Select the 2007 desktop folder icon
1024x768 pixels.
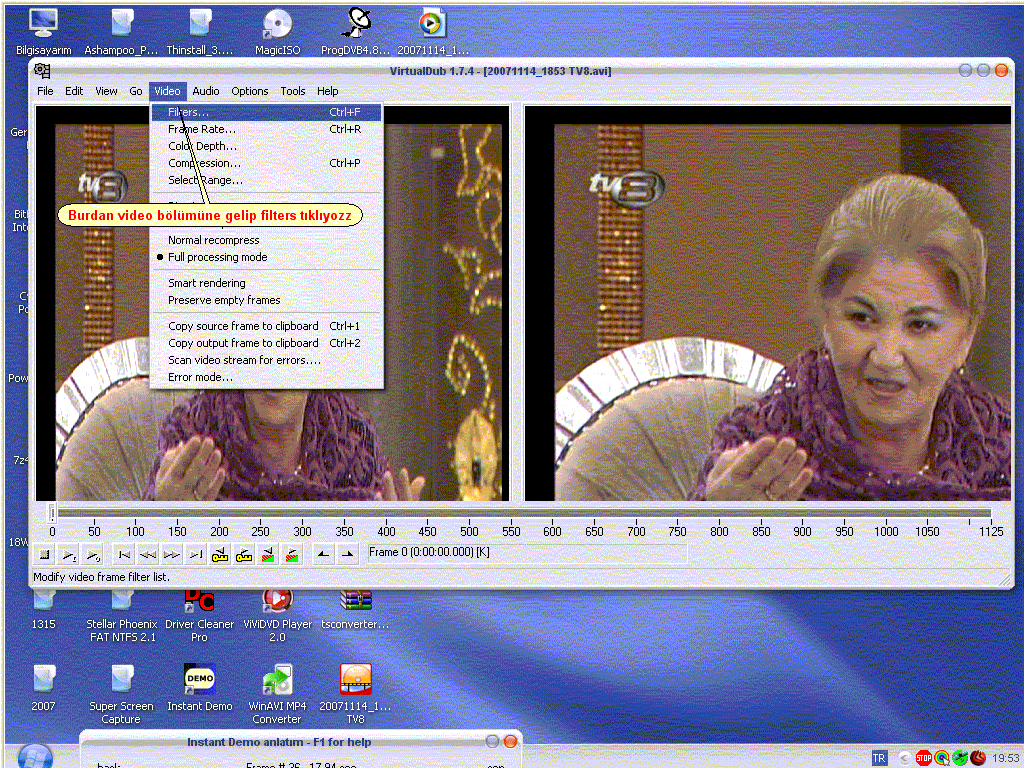(44, 688)
